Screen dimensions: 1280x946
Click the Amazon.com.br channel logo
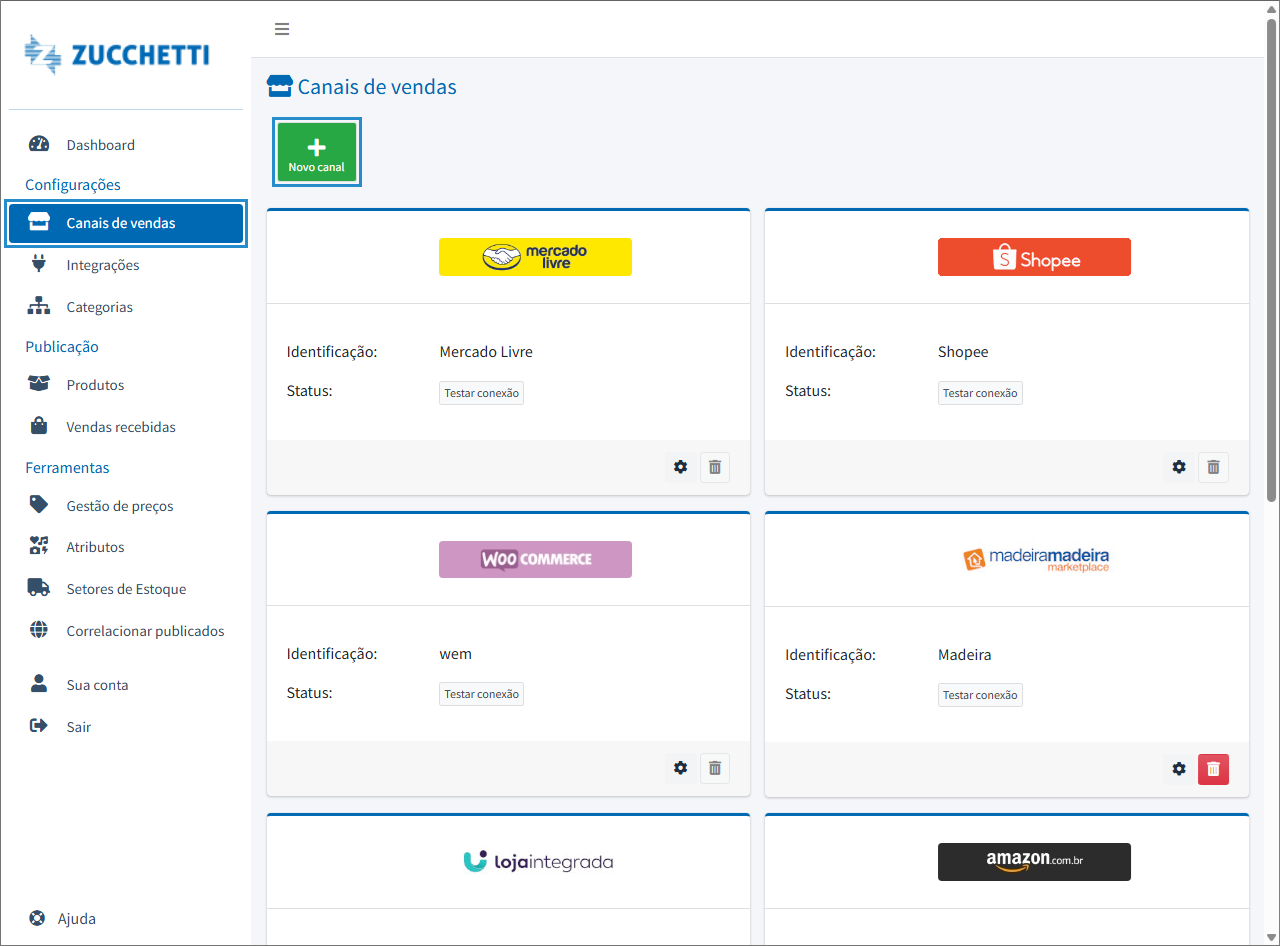pyautogui.click(x=1034, y=861)
